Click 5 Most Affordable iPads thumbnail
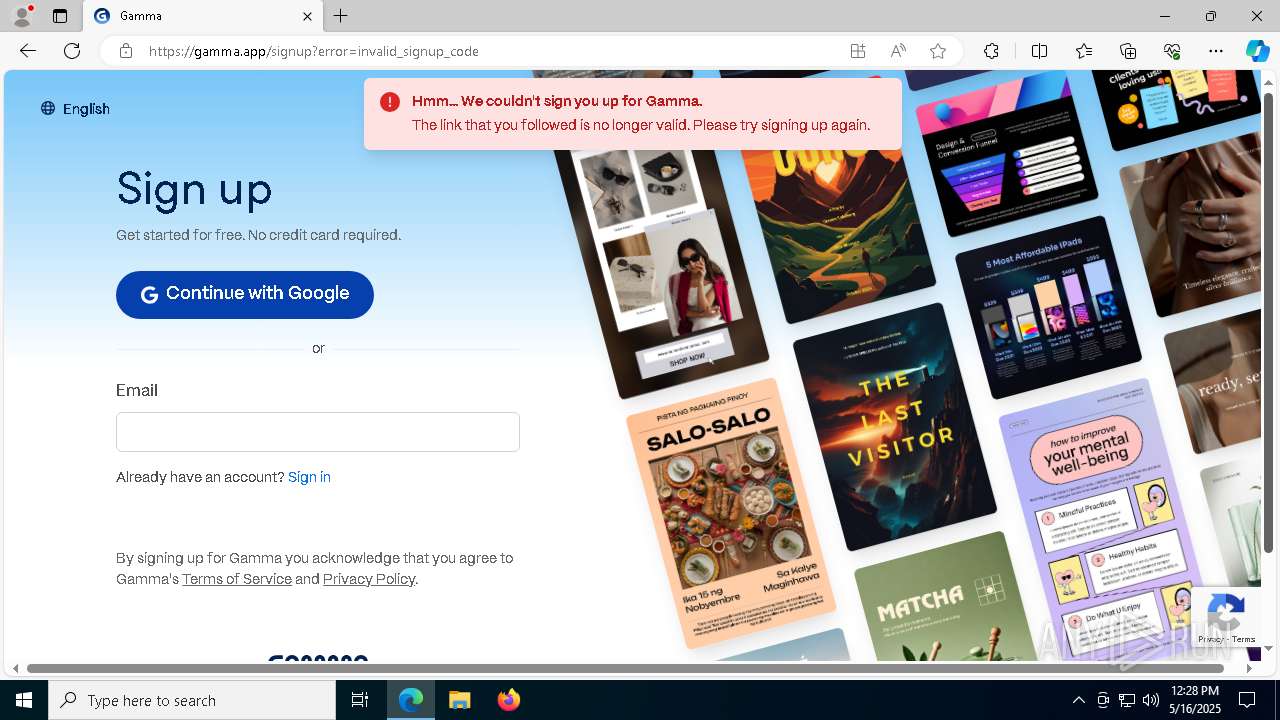Screen dimensions: 1280x720 click(1048, 307)
